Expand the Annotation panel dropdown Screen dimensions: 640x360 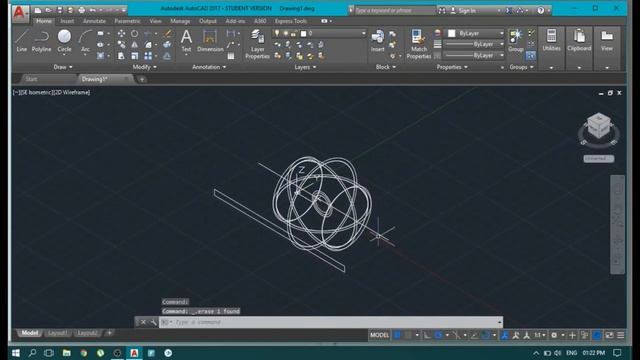pyautogui.click(x=209, y=67)
